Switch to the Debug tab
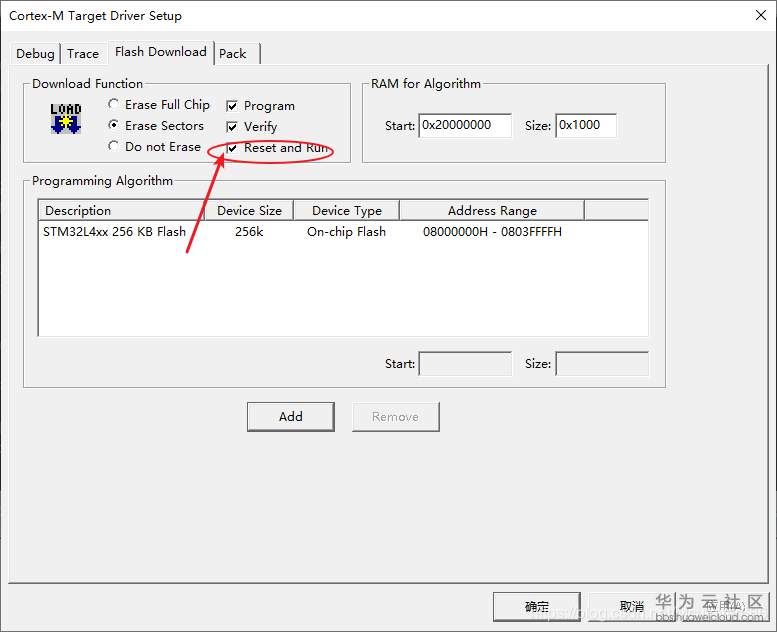 pyautogui.click(x=35, y=54)
